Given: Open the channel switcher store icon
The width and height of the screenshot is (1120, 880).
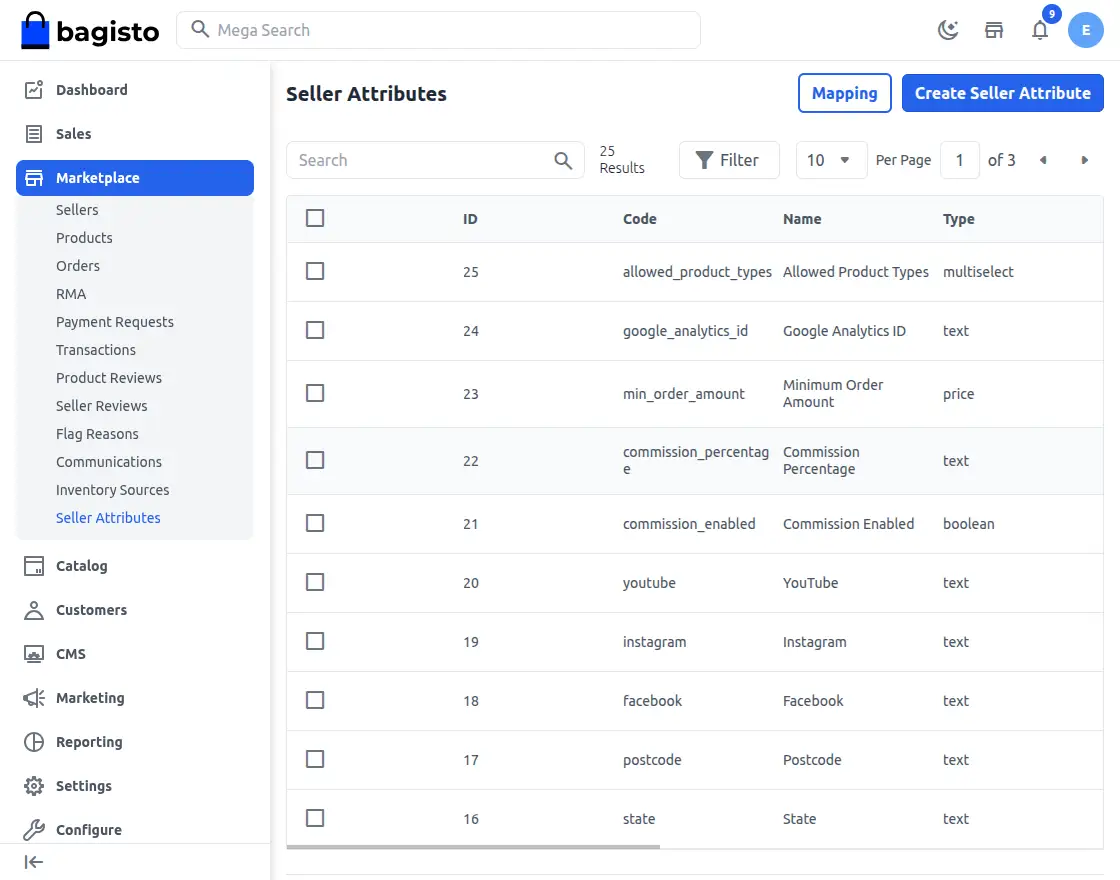Looking at the screenshot, I should (994, 30).
